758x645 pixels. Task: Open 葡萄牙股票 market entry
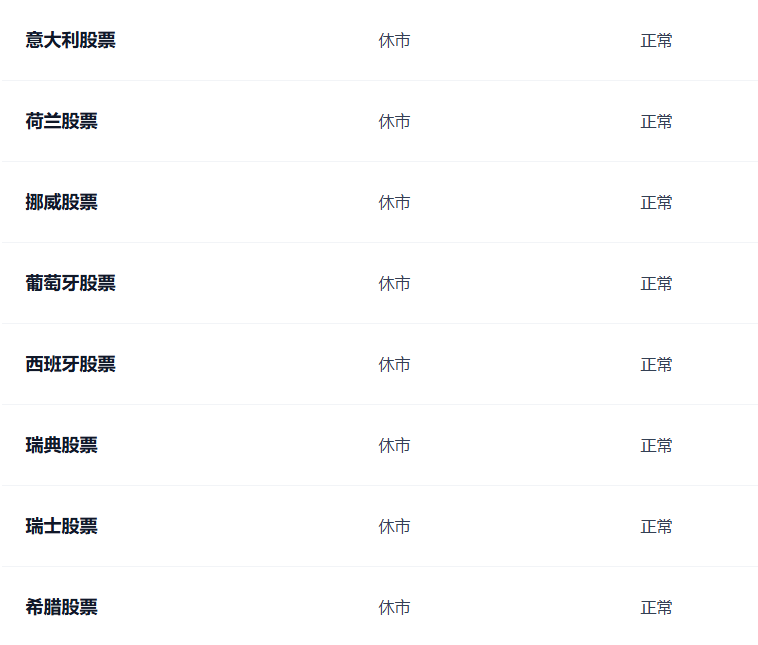[70, 283]
